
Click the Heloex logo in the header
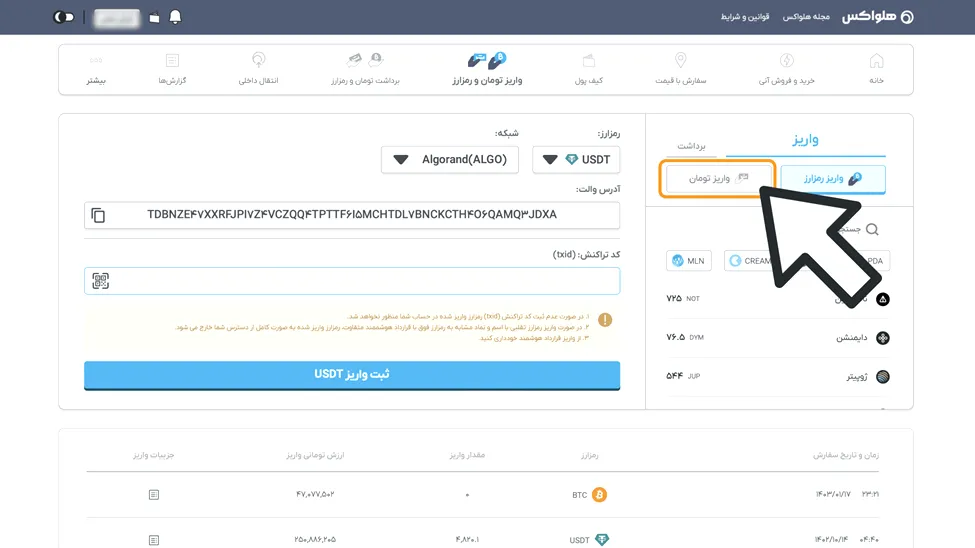877,17
